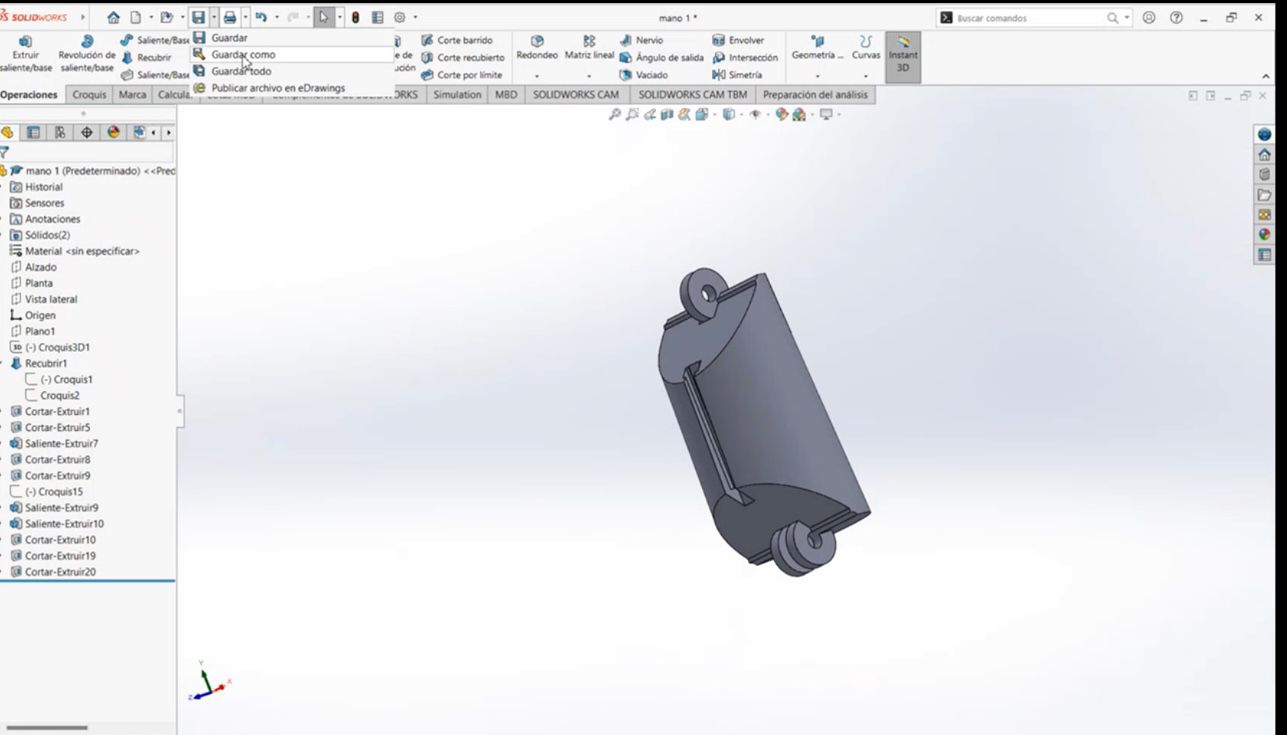Image resolution: width=1287 pixels, height=735 pixels.
Task: Select the Vaciado shell tool
Action: click(x=643, y=75)
